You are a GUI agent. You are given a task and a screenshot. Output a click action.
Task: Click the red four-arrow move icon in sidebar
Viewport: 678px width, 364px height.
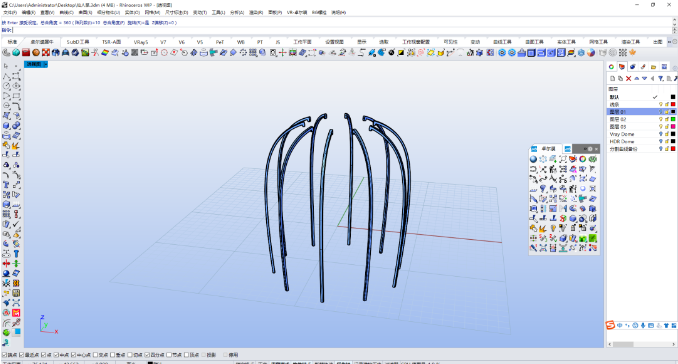[x=6, y=263]
